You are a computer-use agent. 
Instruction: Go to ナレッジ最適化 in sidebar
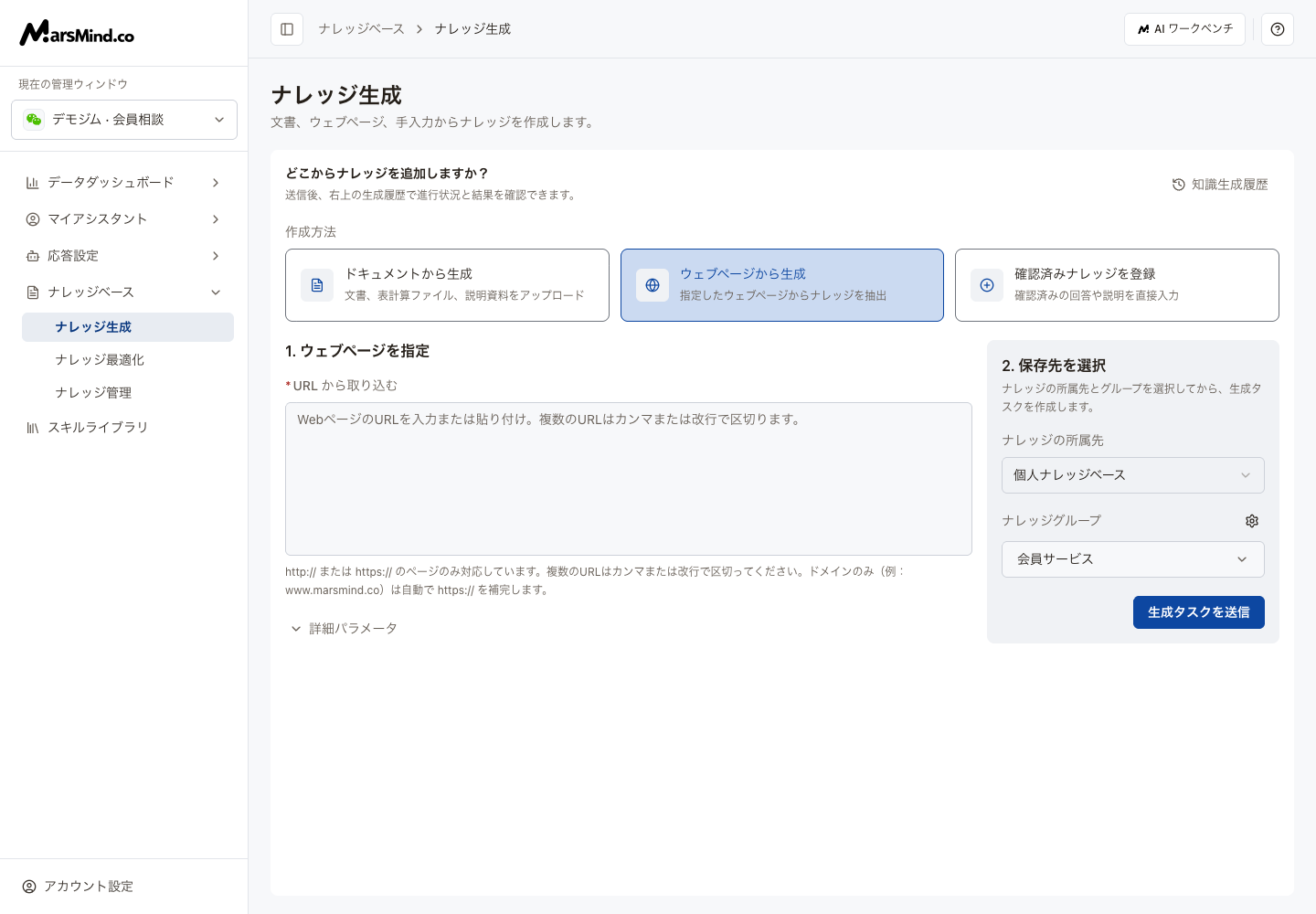coord(128,360)
